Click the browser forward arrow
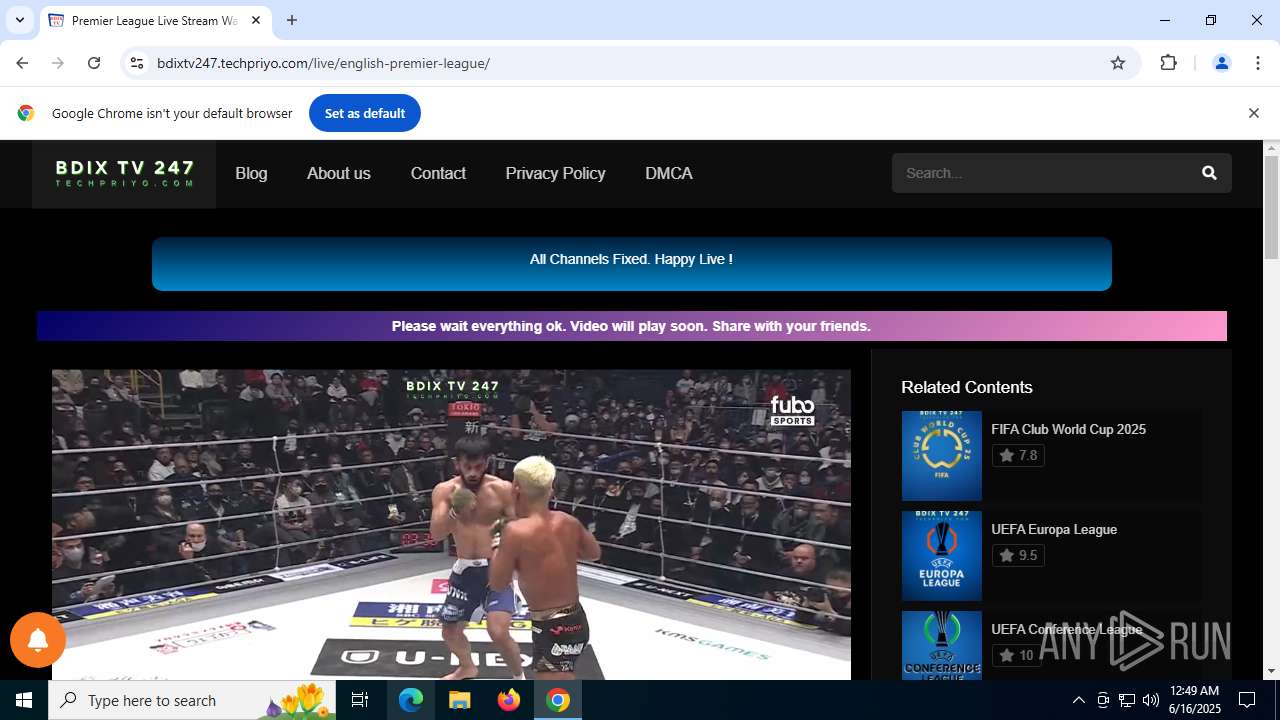 click(58, 63)
